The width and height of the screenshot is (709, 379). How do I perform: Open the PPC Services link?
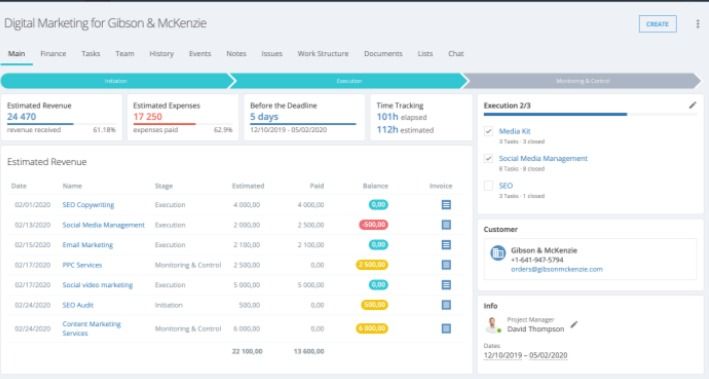pos(82,265)
